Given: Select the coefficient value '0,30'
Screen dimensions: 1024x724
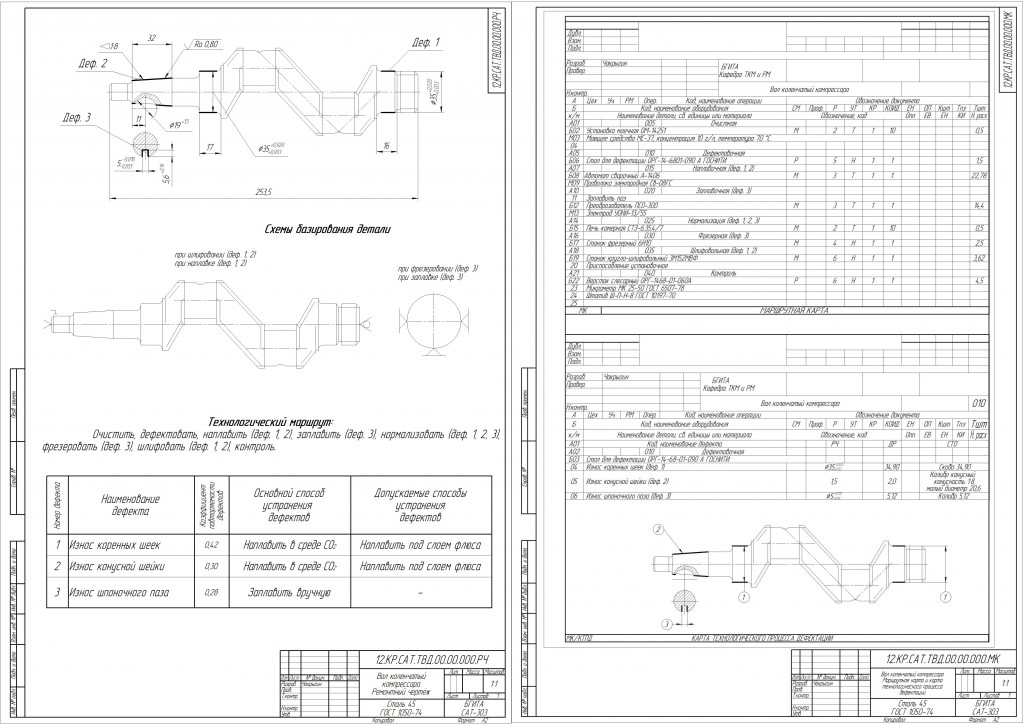Looking at the screenshot, I should coord(212,567).
